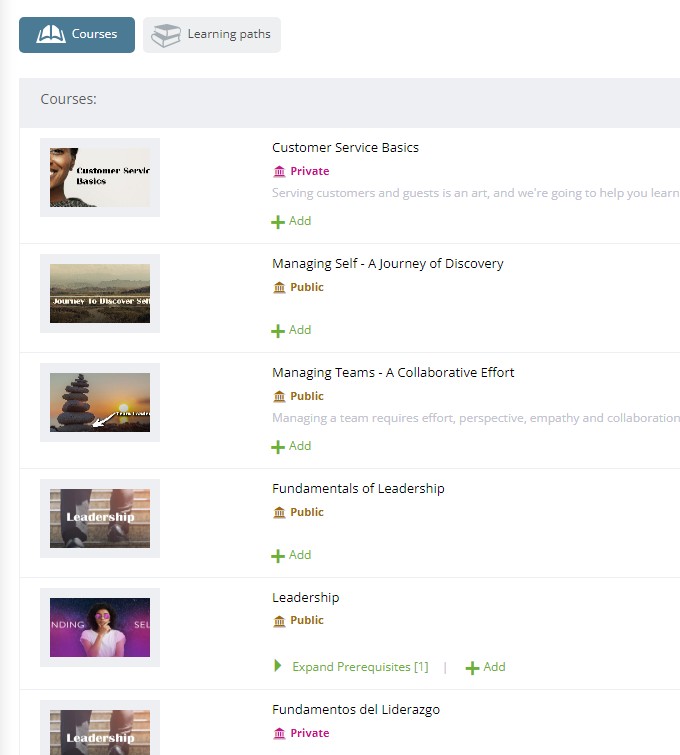This screenshot has width=680, height=755.
Task: Open the Fundamentos del Liderazgo course title
Action: 355,709
